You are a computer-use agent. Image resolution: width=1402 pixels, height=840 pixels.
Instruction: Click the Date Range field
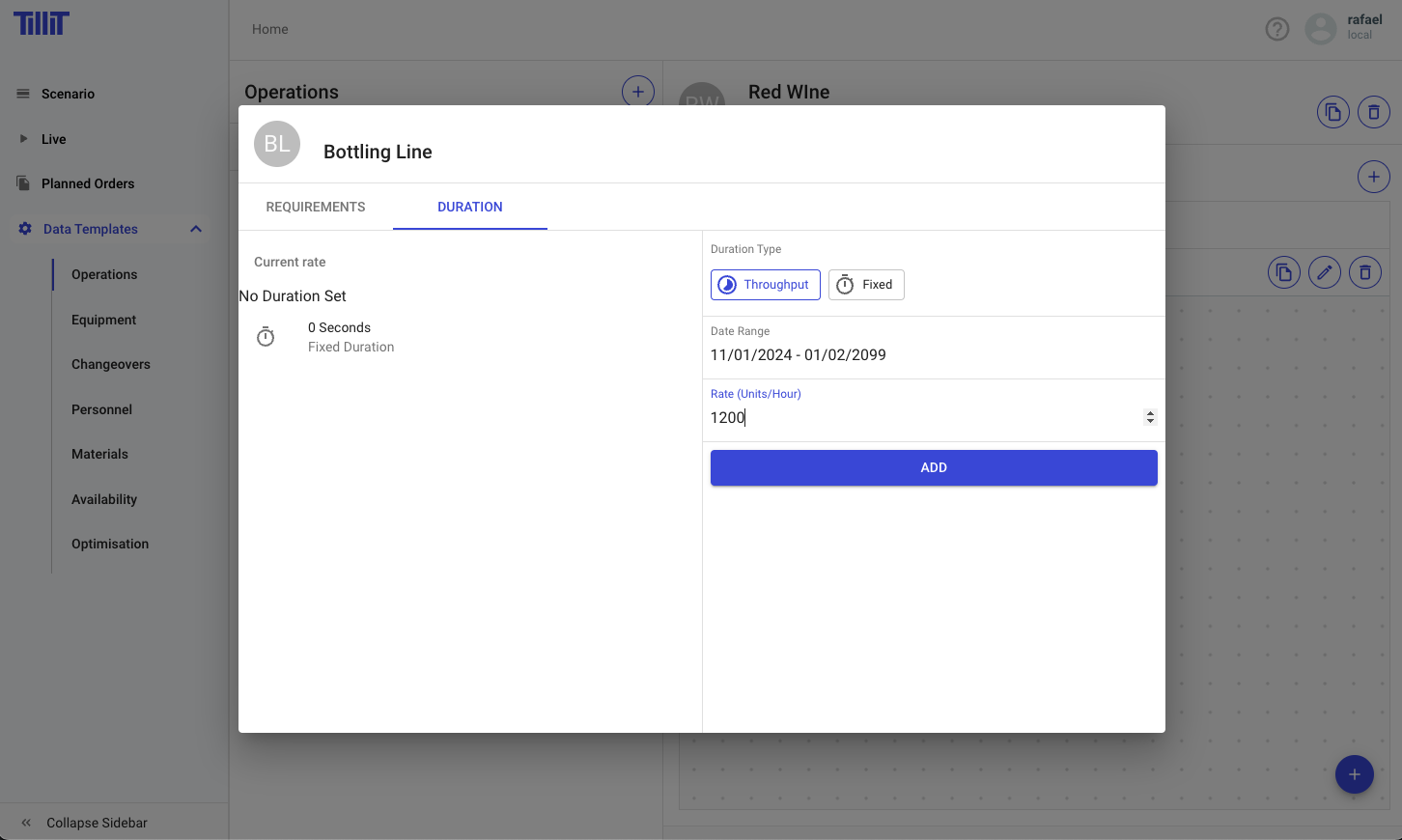pos(798,355)
